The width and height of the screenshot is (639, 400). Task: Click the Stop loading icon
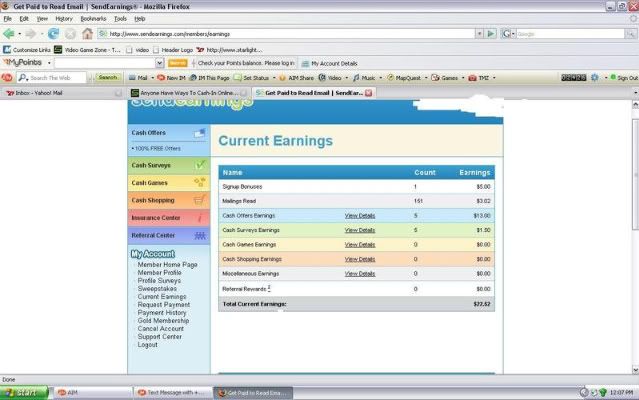point(70,33)
